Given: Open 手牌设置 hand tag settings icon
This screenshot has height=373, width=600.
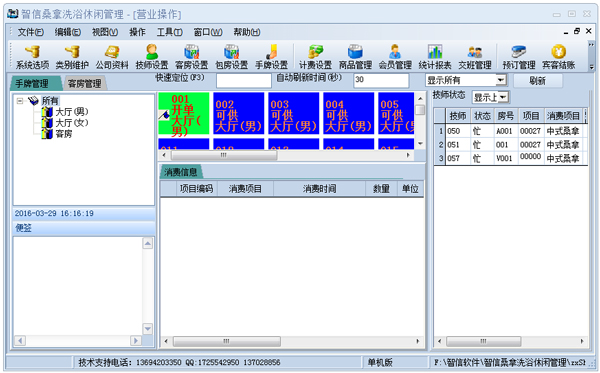Looking at the screenshot, I should tap(271, 57).
